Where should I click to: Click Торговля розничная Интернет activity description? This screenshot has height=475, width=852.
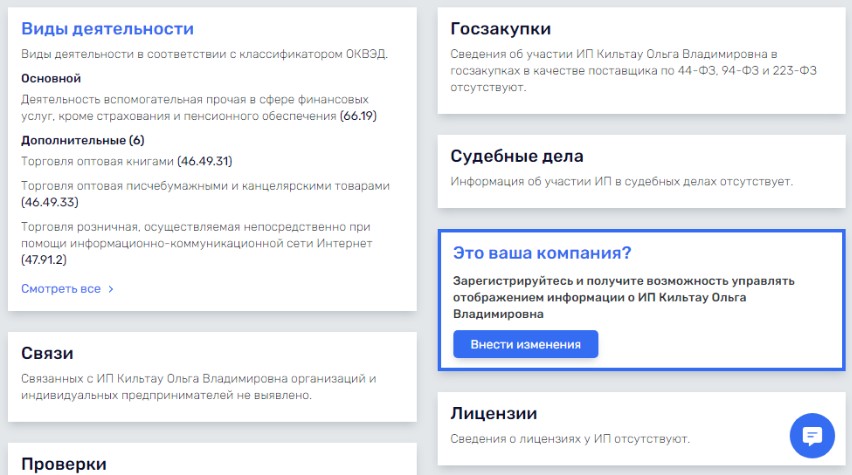point(196,243)
